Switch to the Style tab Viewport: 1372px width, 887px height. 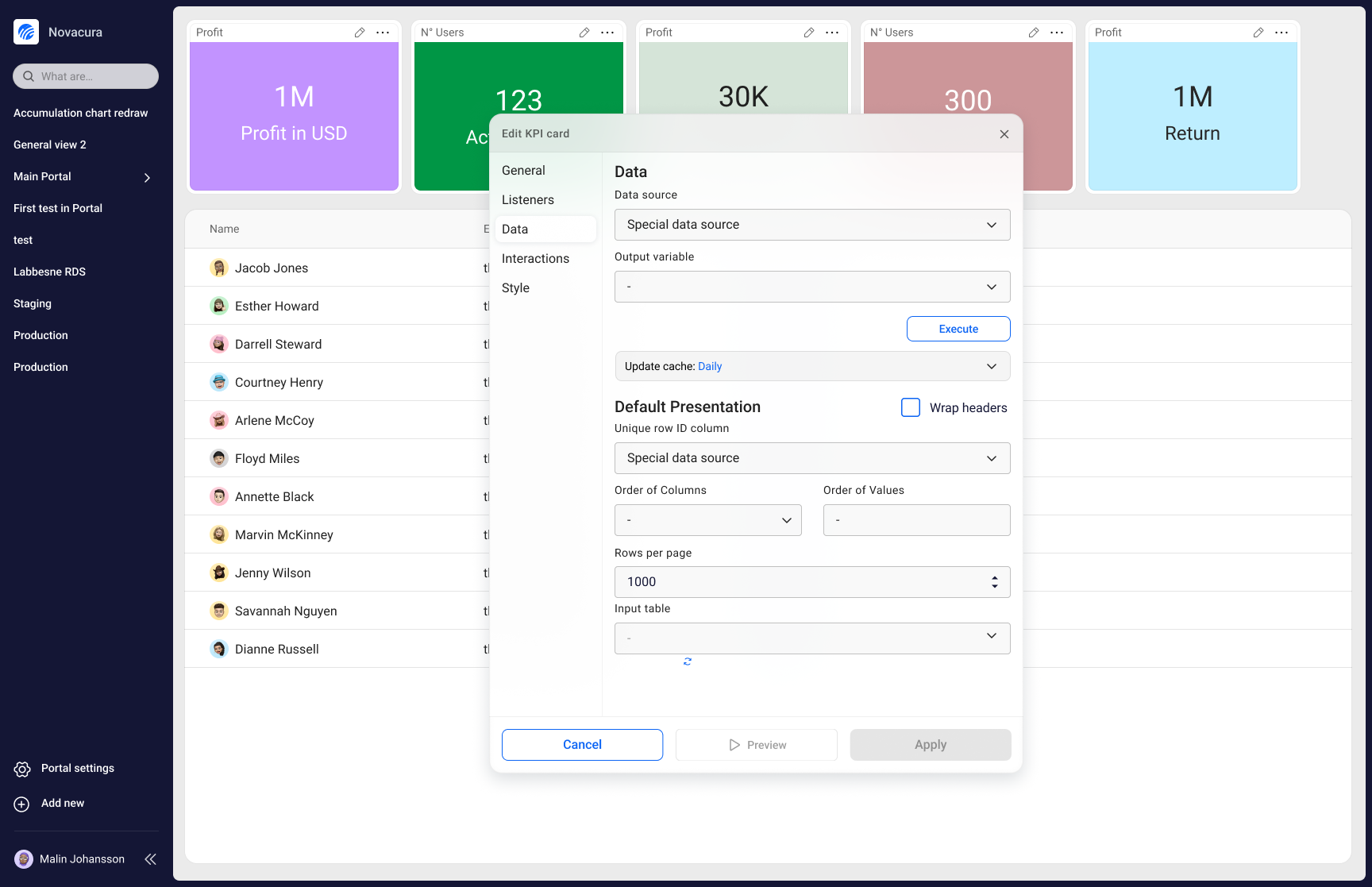[x=515, y=287]
